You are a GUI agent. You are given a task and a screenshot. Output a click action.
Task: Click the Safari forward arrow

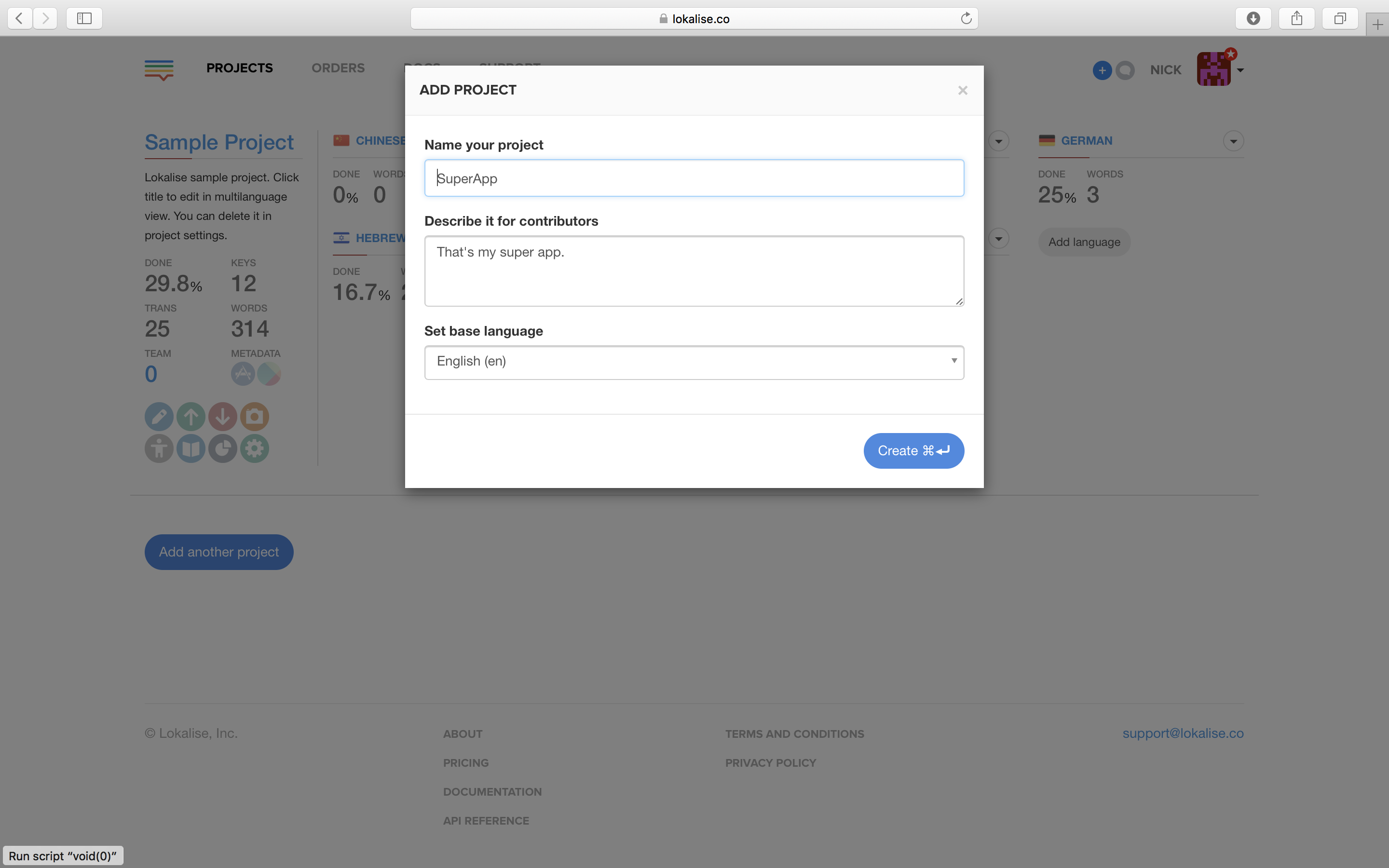45,18
